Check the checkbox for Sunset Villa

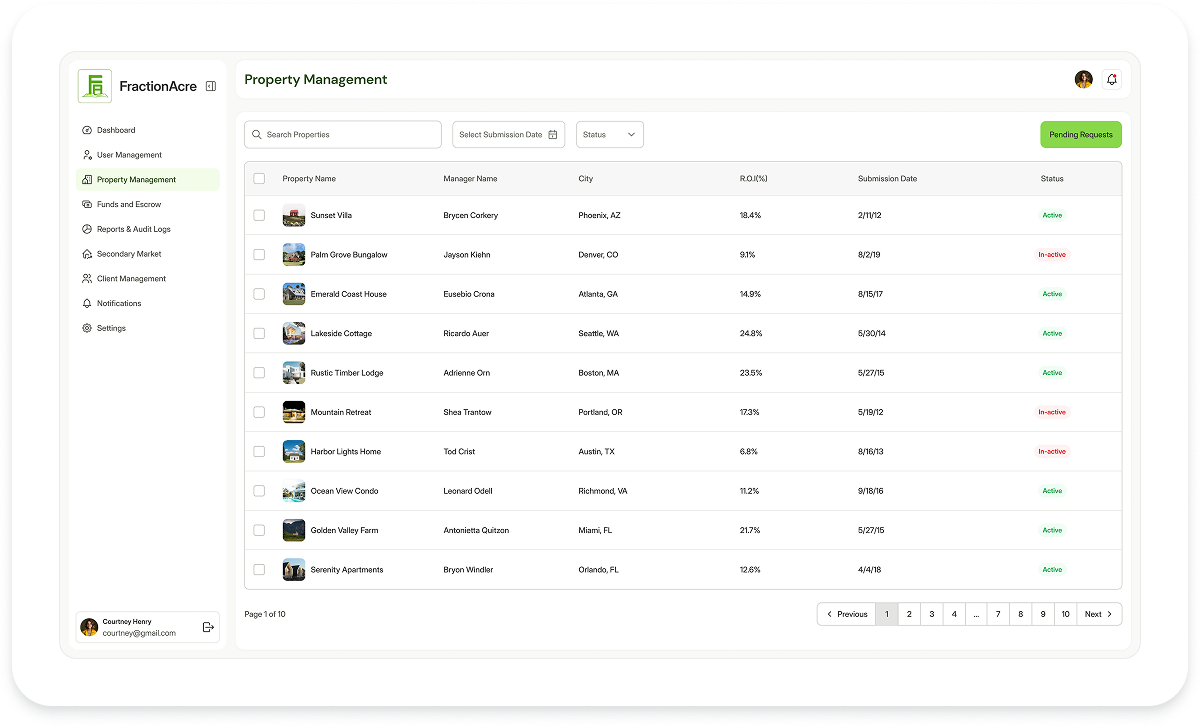(260, 215)
